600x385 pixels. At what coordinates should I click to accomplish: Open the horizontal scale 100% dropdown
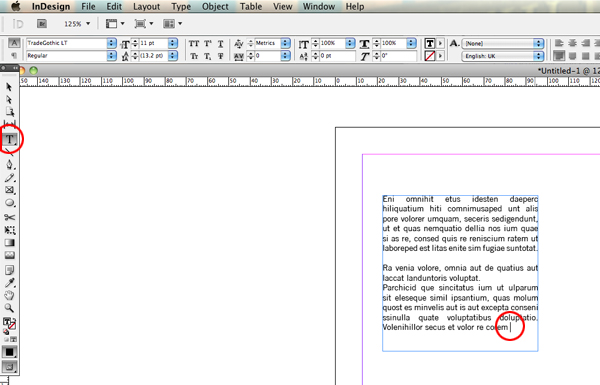coord(411,43)
